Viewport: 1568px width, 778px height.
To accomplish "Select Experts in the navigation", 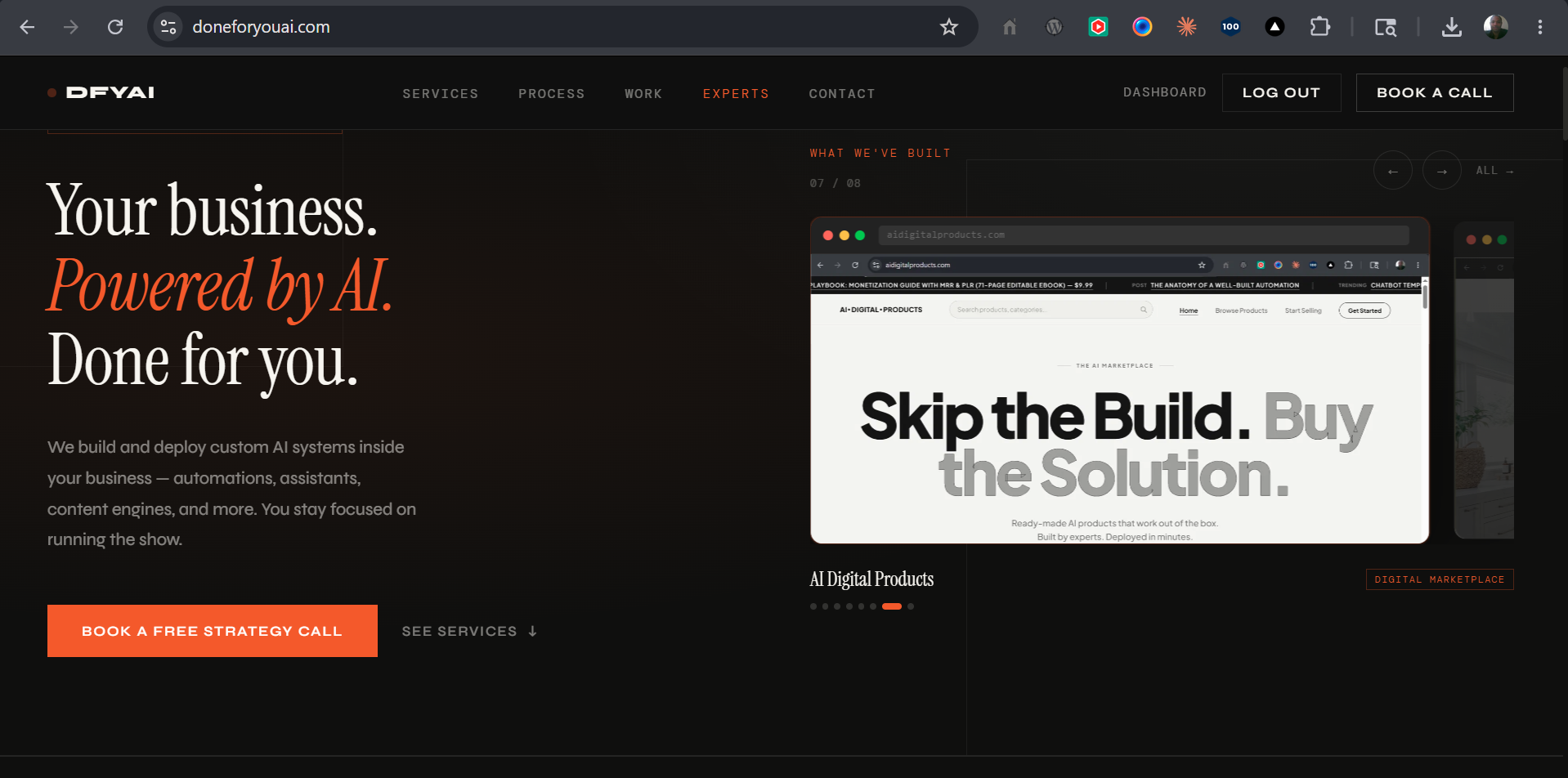I will tap(736, 94).
